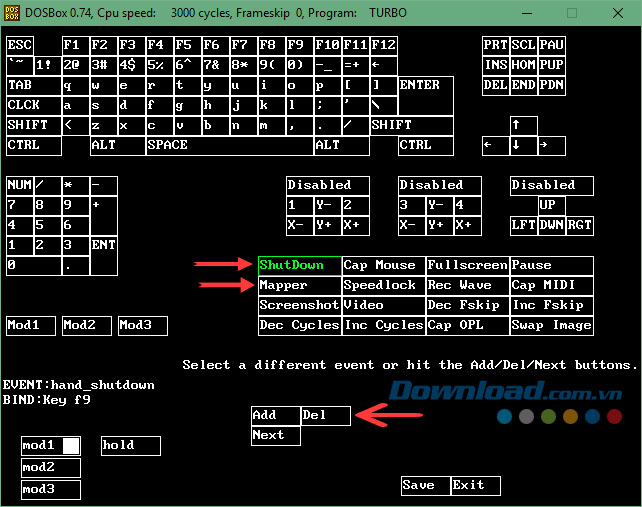Select the PDN page down key
This screenshot has height=507, width=642.
pyautogui.click(x=552, y=85)
